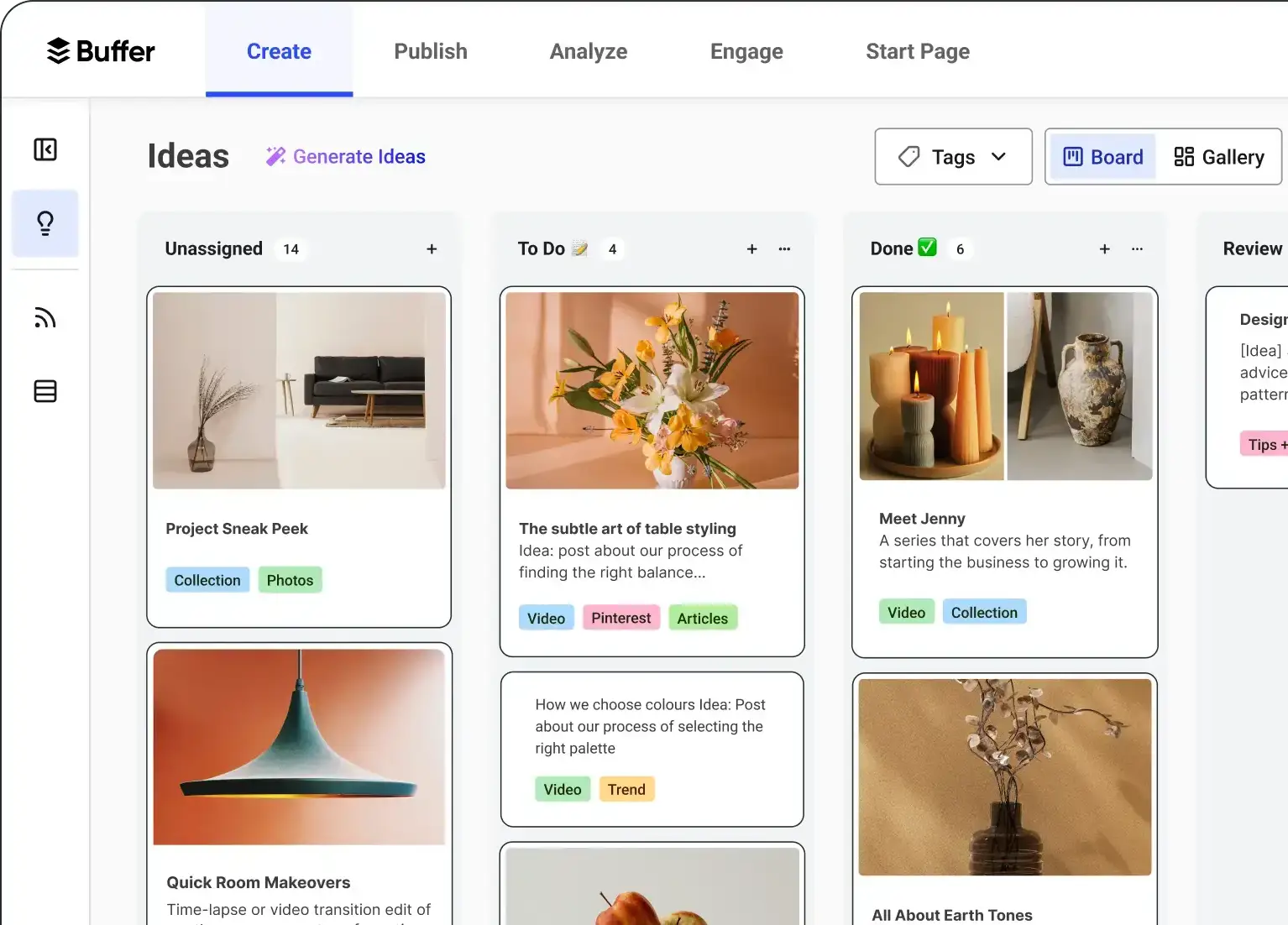Click the To Do count badge 4
Viewport: 1288px width, 925px height.
pyautogui.click(x=612, y=249)
